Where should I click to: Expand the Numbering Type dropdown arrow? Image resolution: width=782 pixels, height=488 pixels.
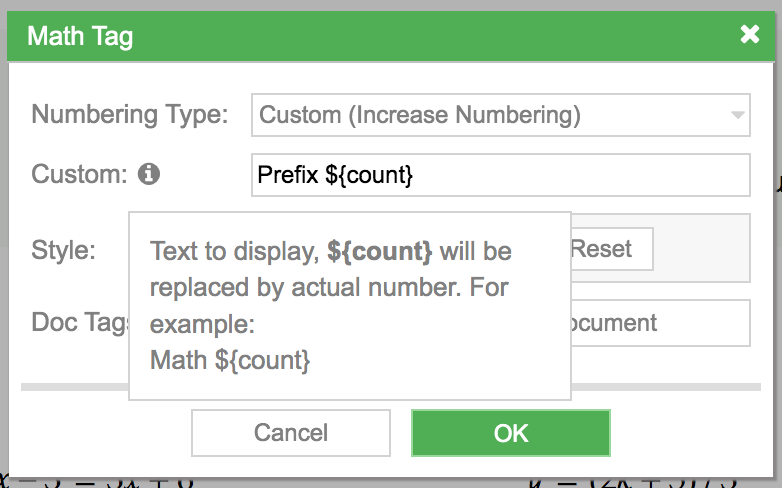point(737,115)
